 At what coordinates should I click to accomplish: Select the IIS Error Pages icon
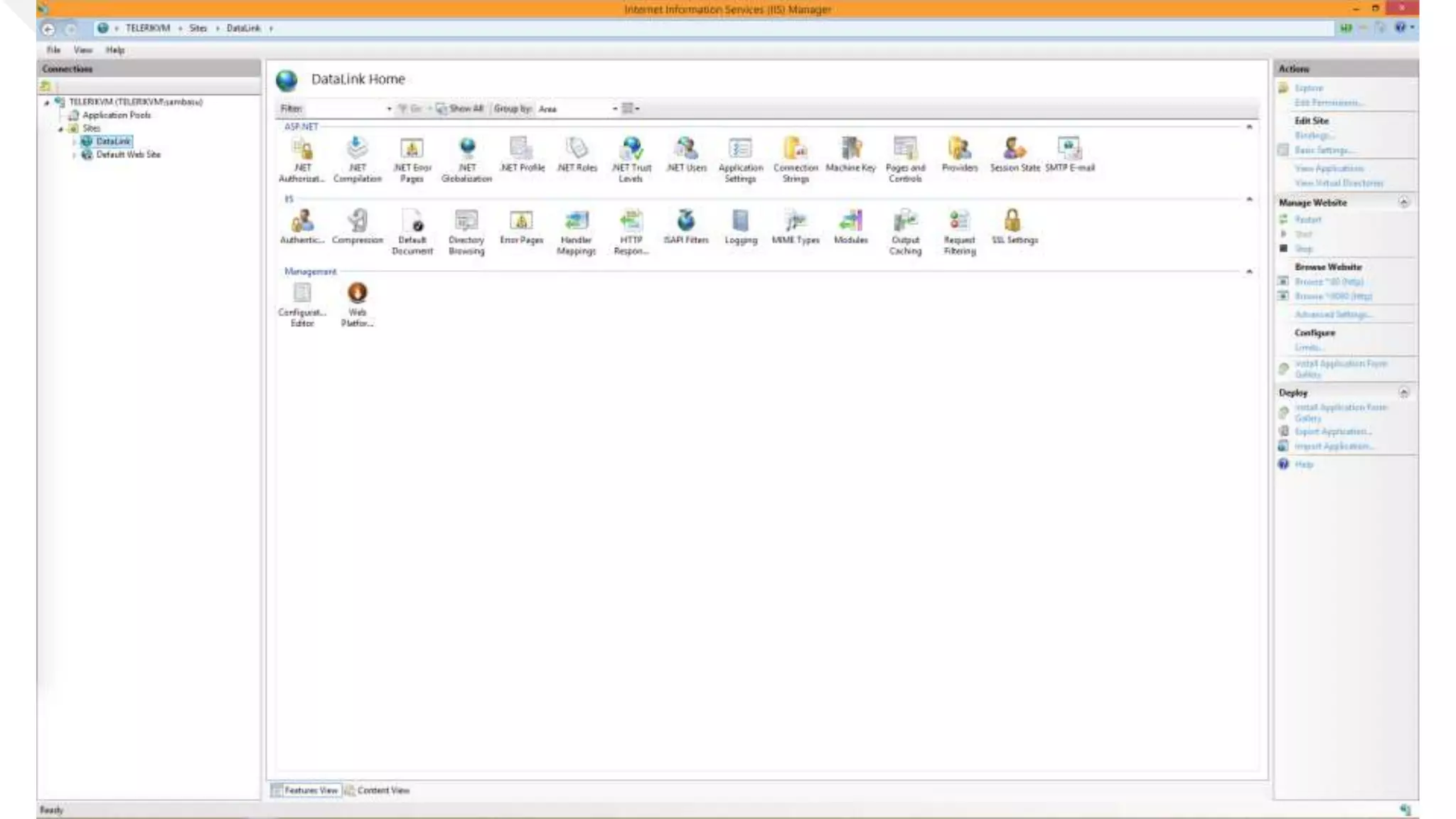click(521, 227)
